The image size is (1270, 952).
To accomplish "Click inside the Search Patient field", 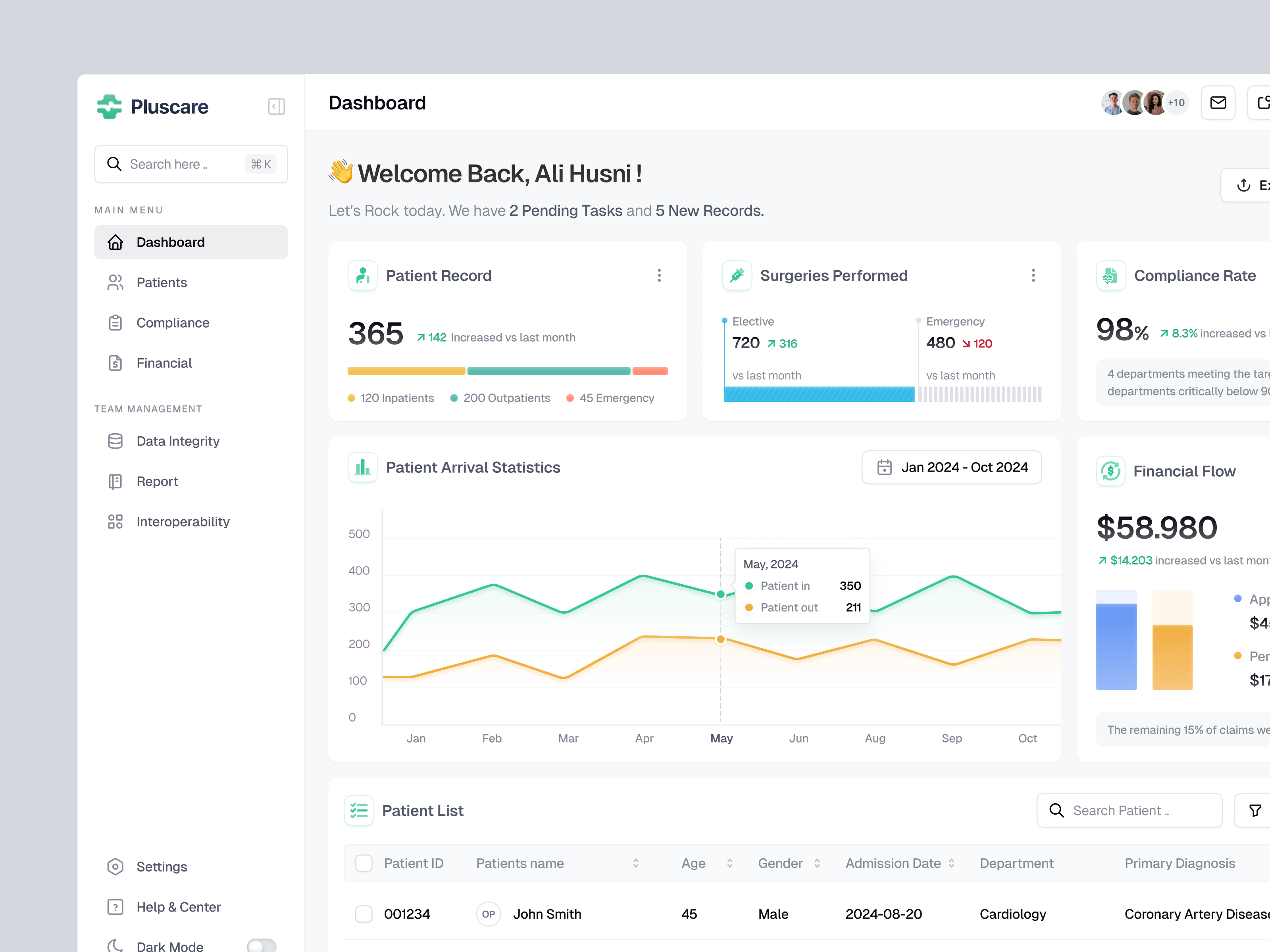I will 1128,810.
